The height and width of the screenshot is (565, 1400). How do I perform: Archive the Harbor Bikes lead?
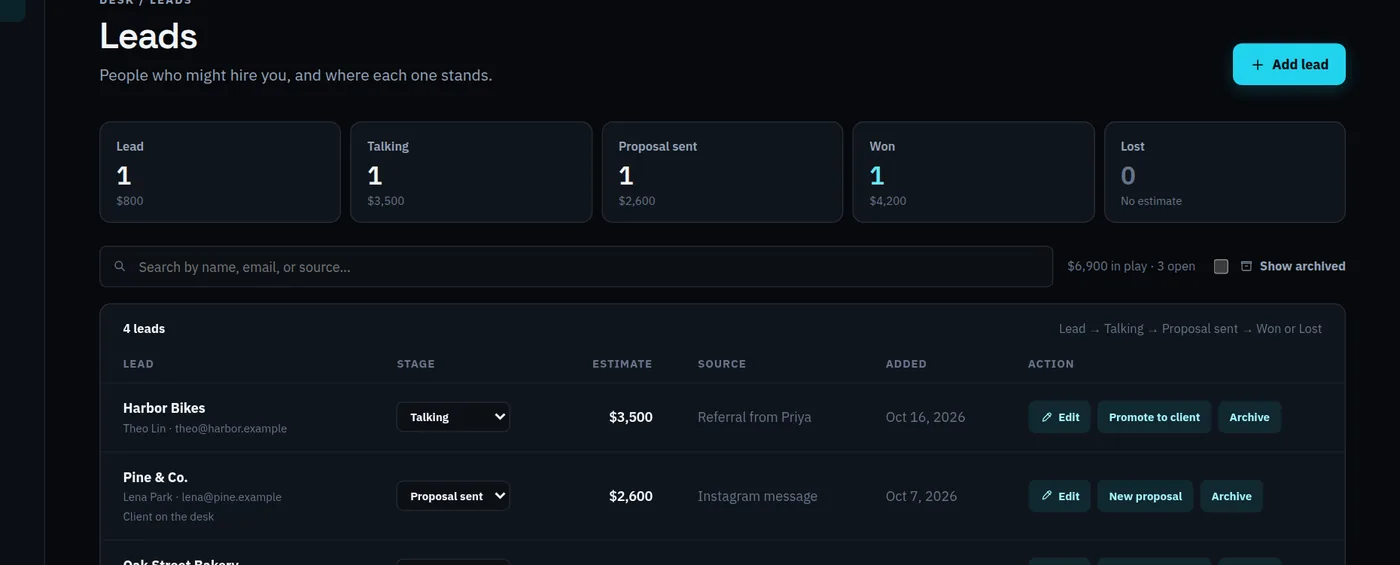point(1249,417)
